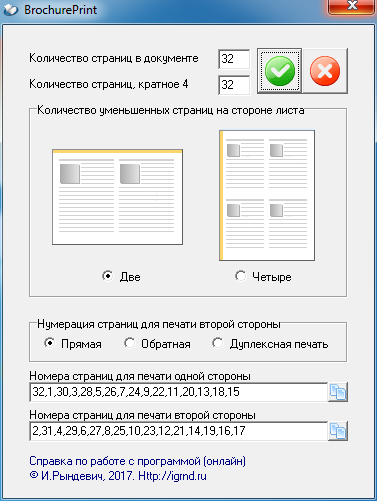Image resolution: width=377 pixels, height=501 pixels.
Task: Focus the document page count field
Action: pos(234,59)
